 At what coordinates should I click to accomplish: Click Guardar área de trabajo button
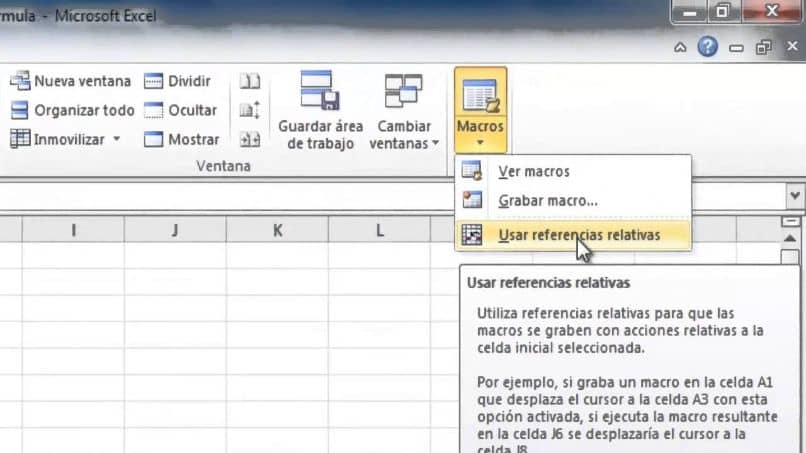(320, 110)
